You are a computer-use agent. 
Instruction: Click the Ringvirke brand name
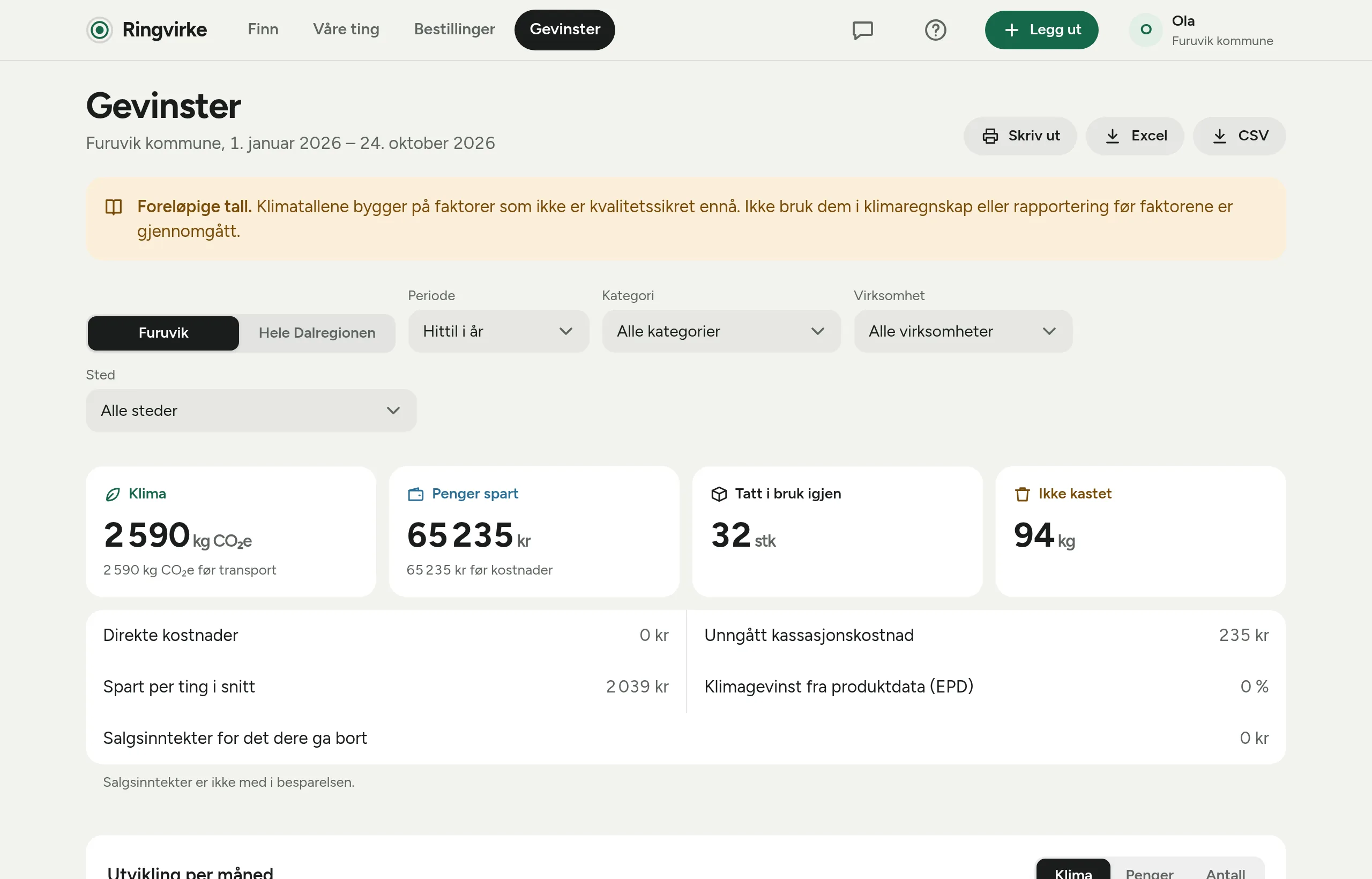165,29
